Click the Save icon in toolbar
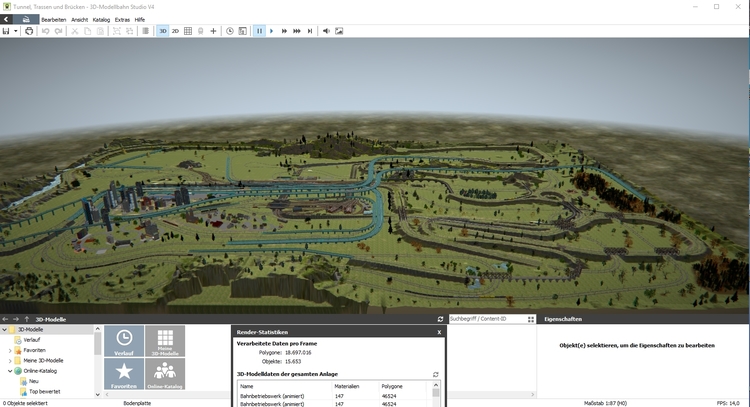Image resolution: width=750 pixels, height=407 pixels. click(x=6, y=31)
